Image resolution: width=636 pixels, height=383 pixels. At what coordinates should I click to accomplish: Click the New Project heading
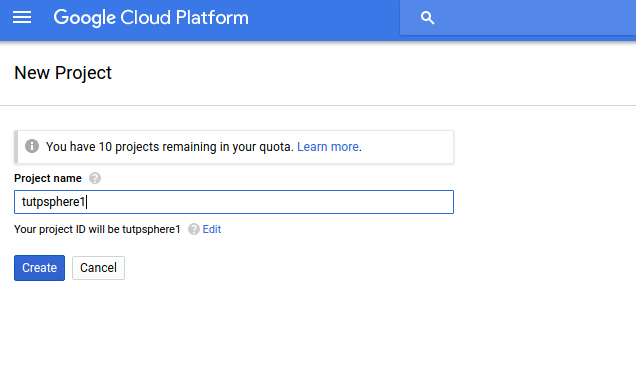63,73
